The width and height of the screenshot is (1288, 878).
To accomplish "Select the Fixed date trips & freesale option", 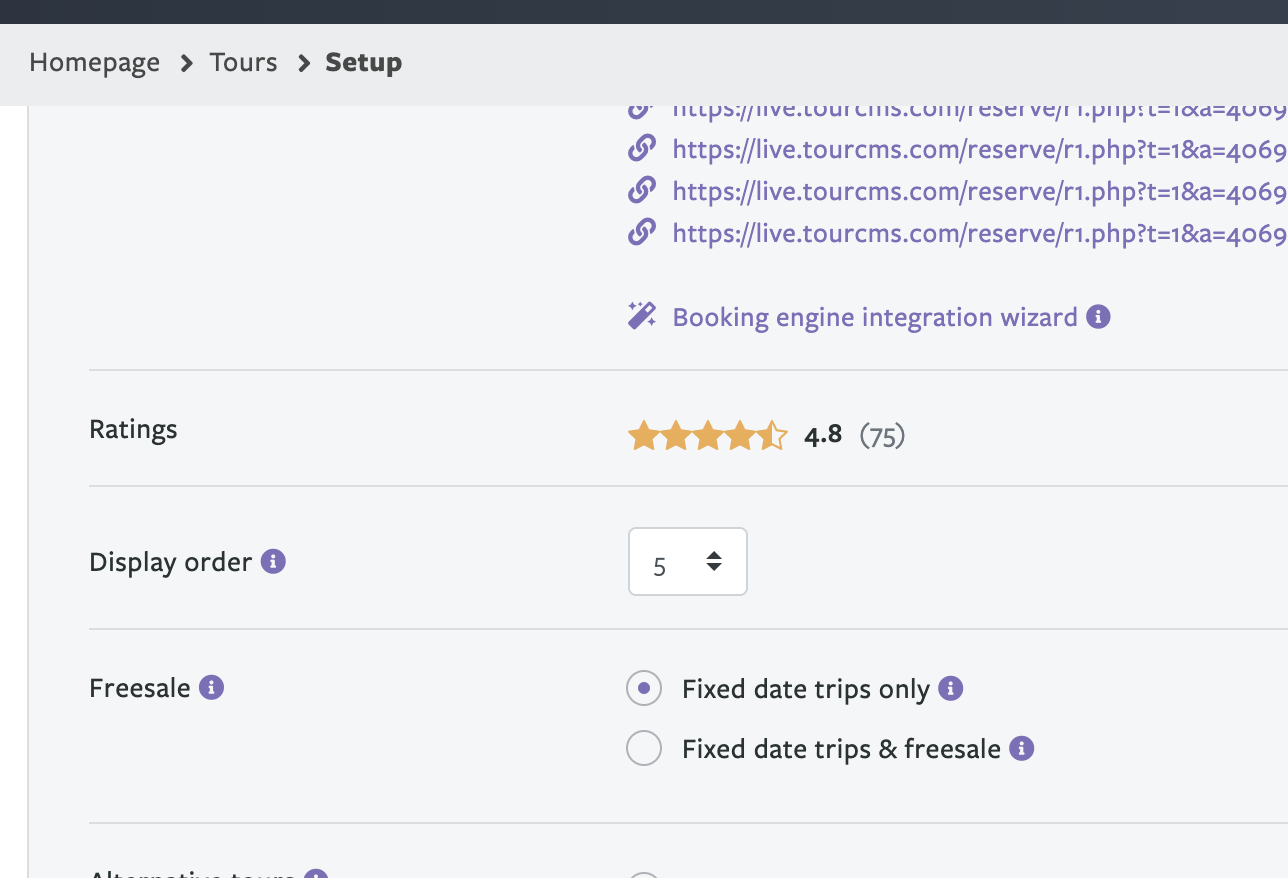I will [x=644, y=749].
